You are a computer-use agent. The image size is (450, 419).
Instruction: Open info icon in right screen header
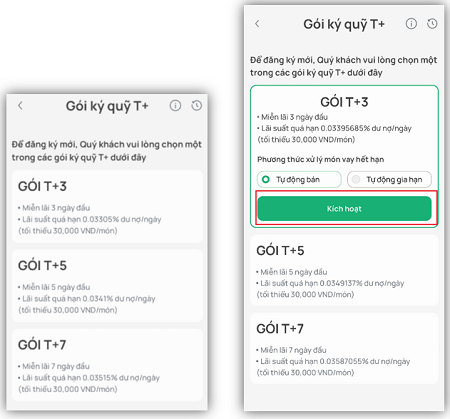point(411,24)
